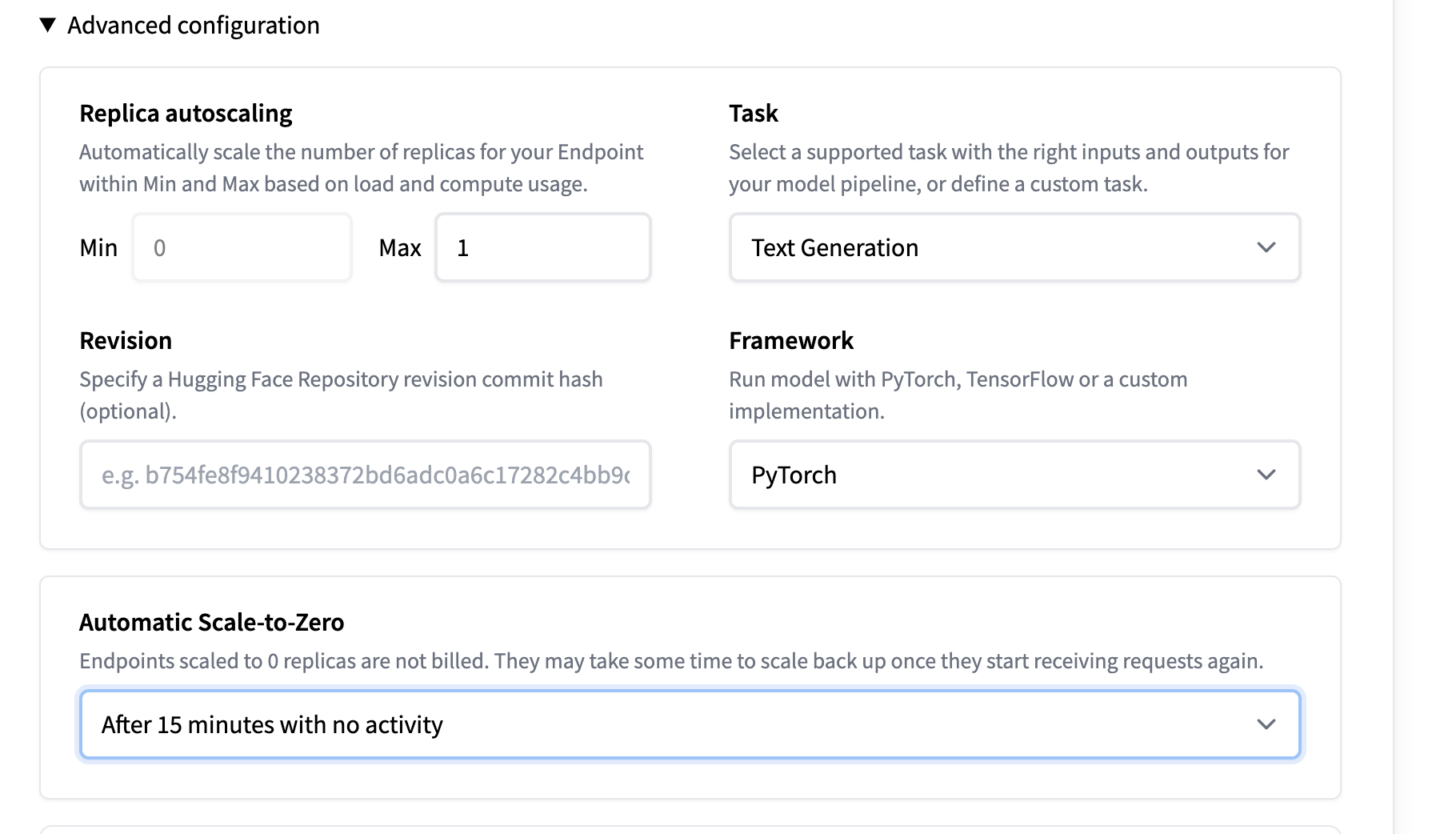Click the Automatic Scale-to-Zero heading
The height and width of the screenshot is (834, 1456).
(x=211, y=623)
